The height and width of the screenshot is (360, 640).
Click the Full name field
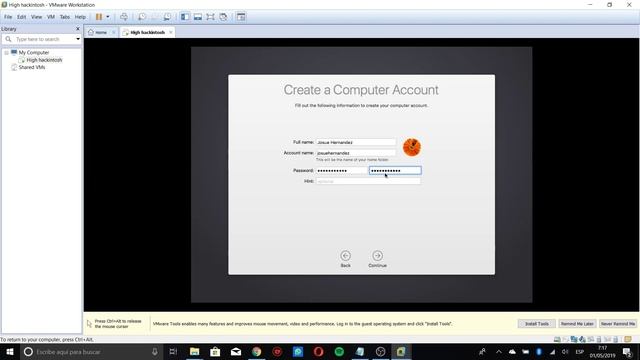tap(356, 142)
